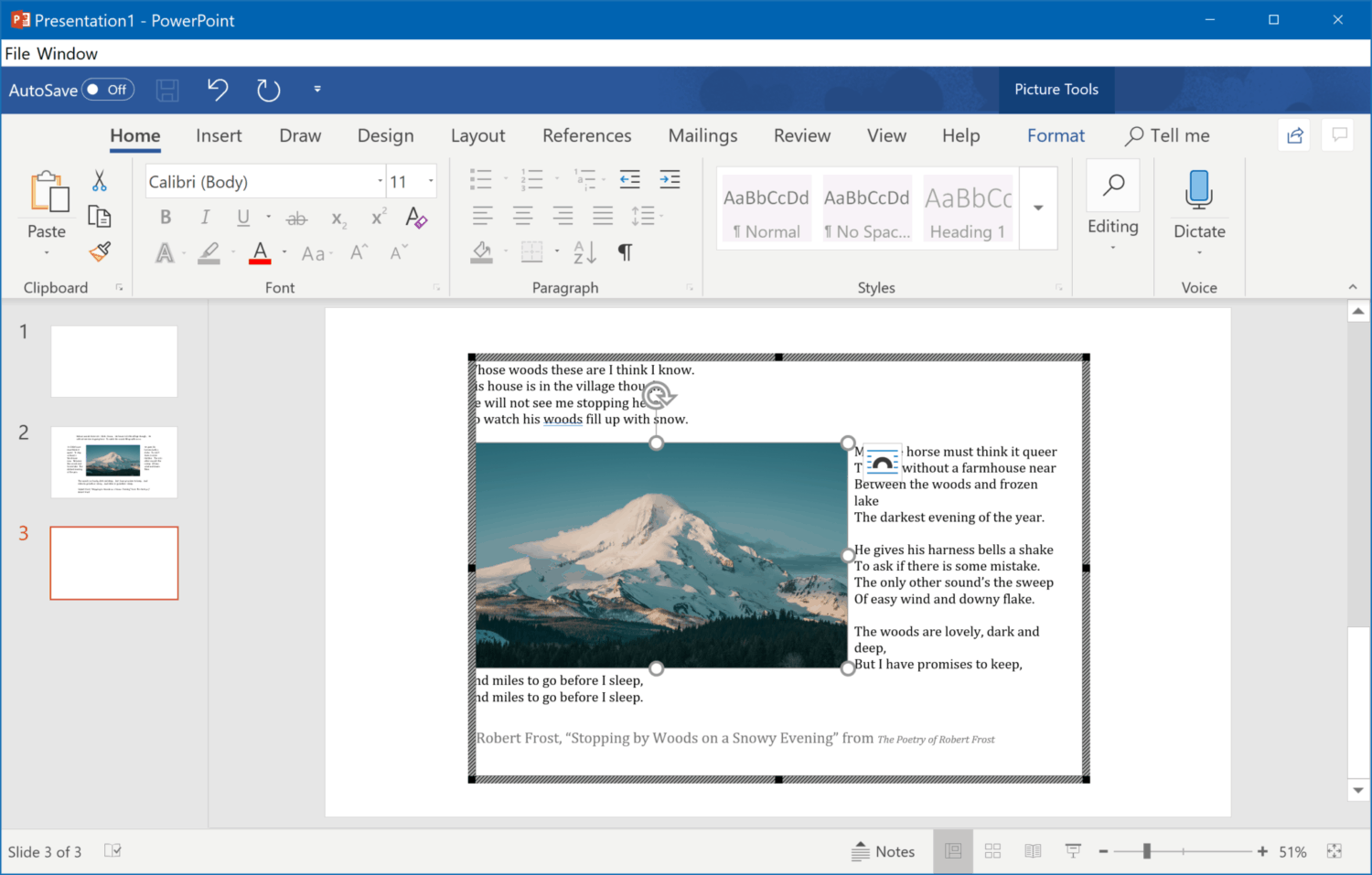Toggle Superscript formatting
Screen dimensions: 1372x875
(x=378, y=217)
